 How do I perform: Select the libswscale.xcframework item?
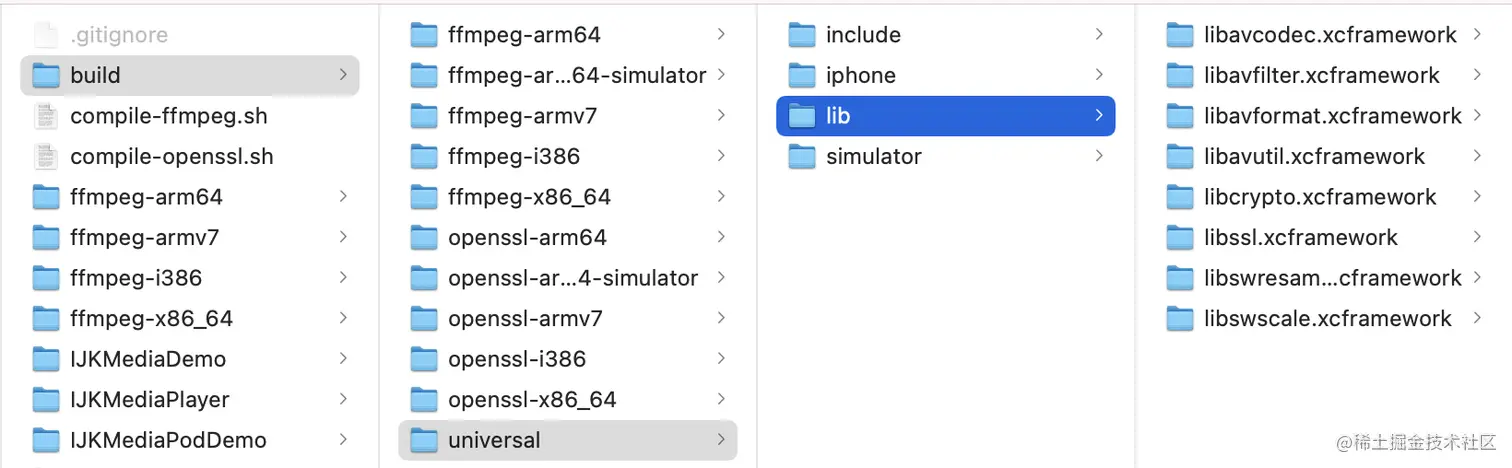pos(1327,319)
